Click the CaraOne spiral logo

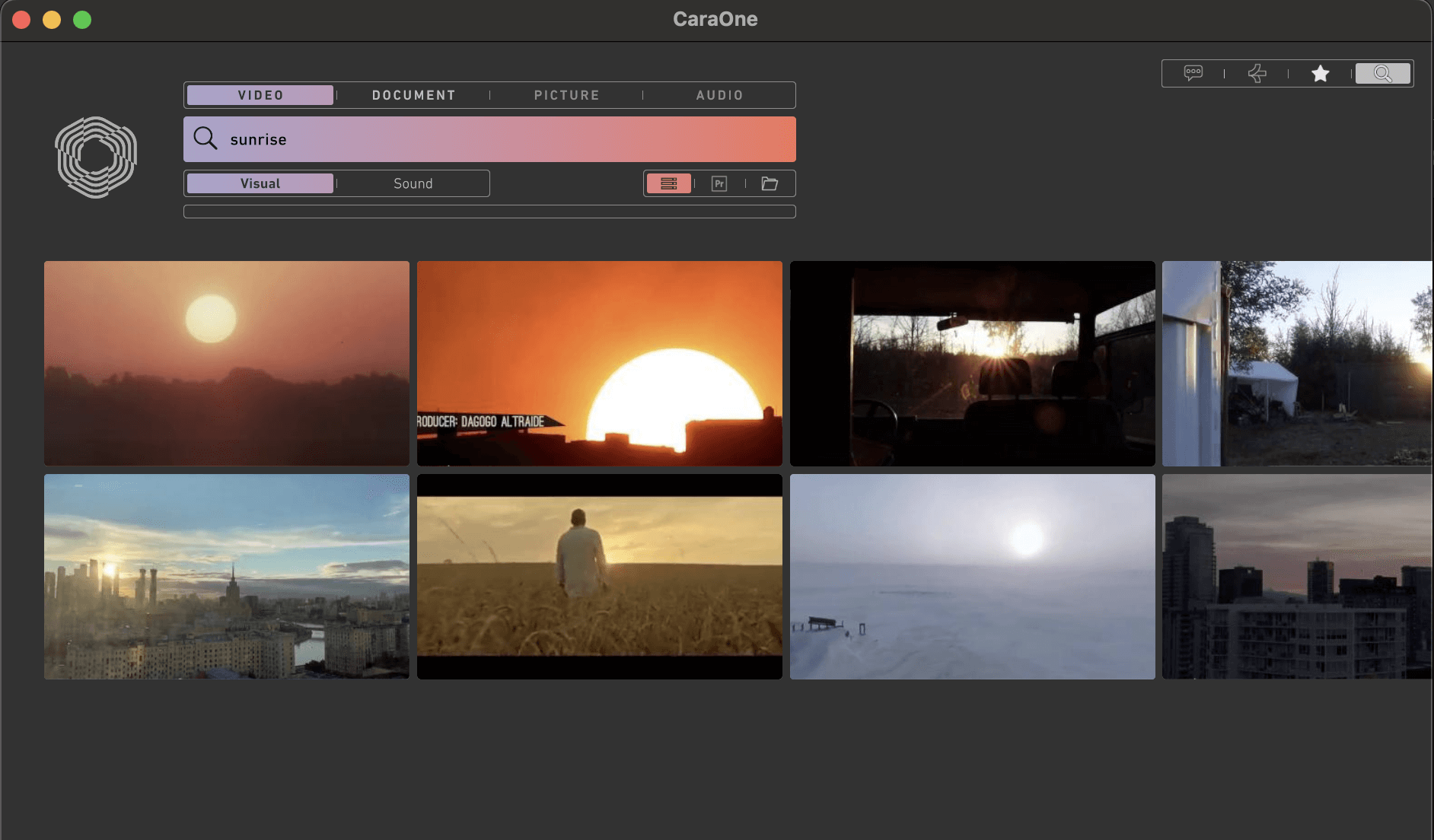96,157
